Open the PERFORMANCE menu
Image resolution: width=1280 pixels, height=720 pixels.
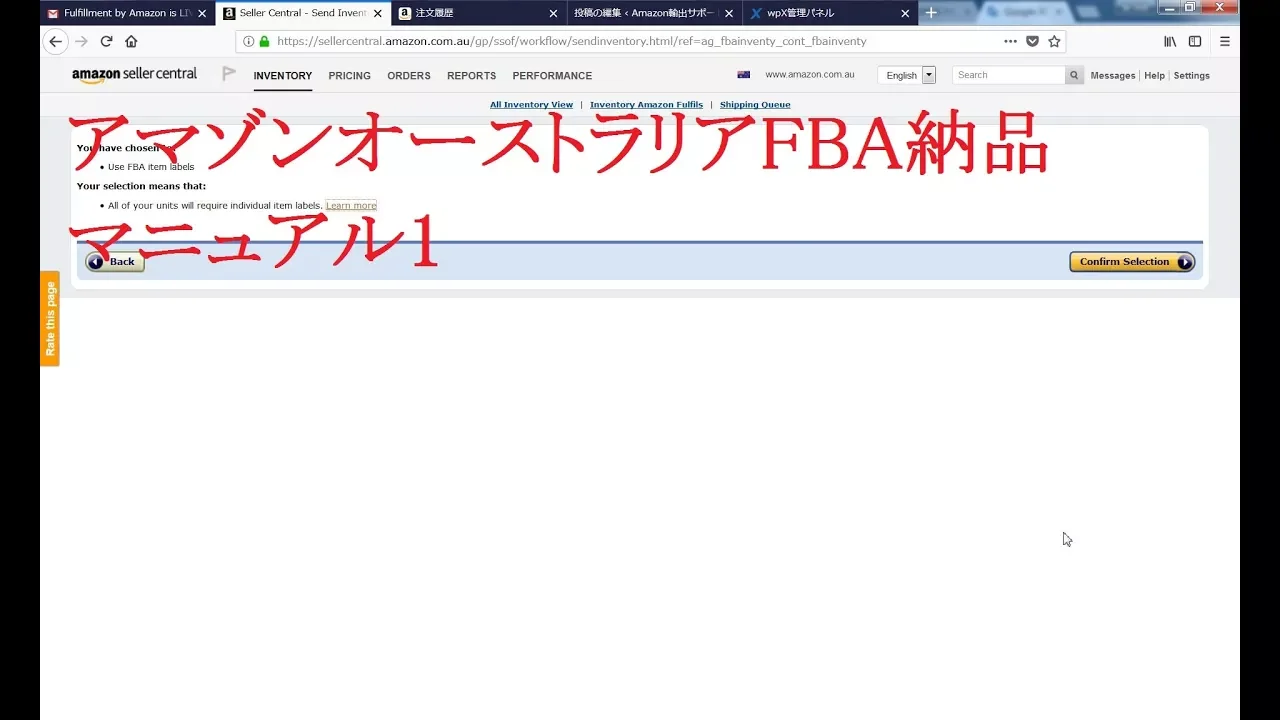(x=552, y=76)
